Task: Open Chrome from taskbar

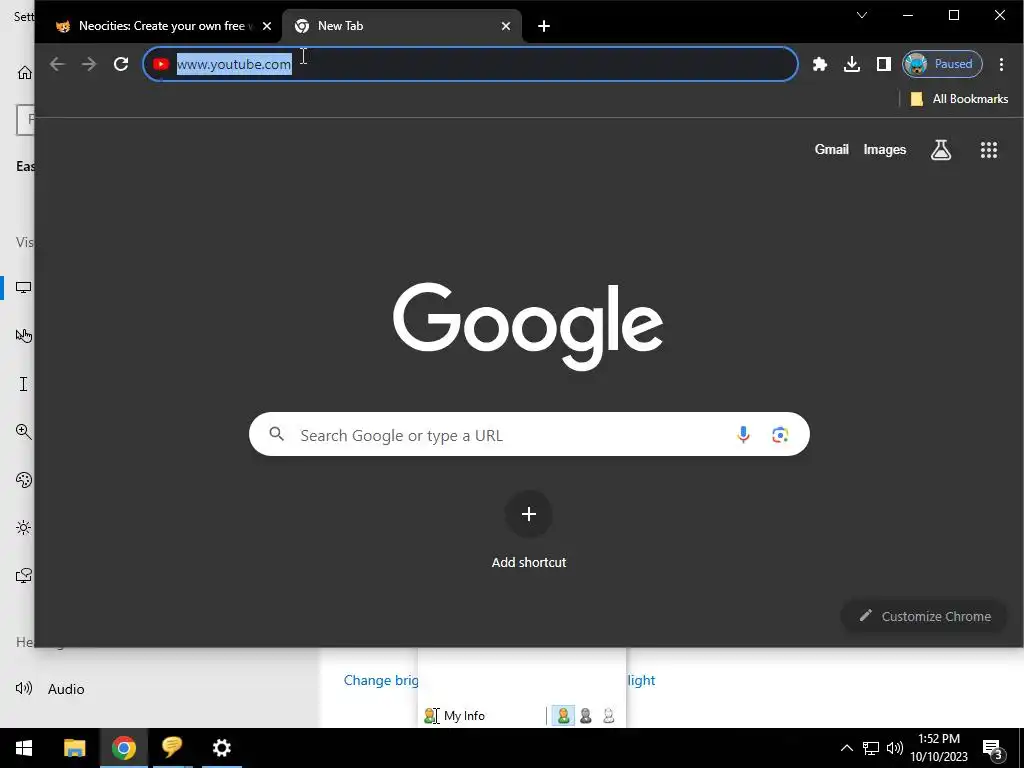Action: click(x=123, y=748)
